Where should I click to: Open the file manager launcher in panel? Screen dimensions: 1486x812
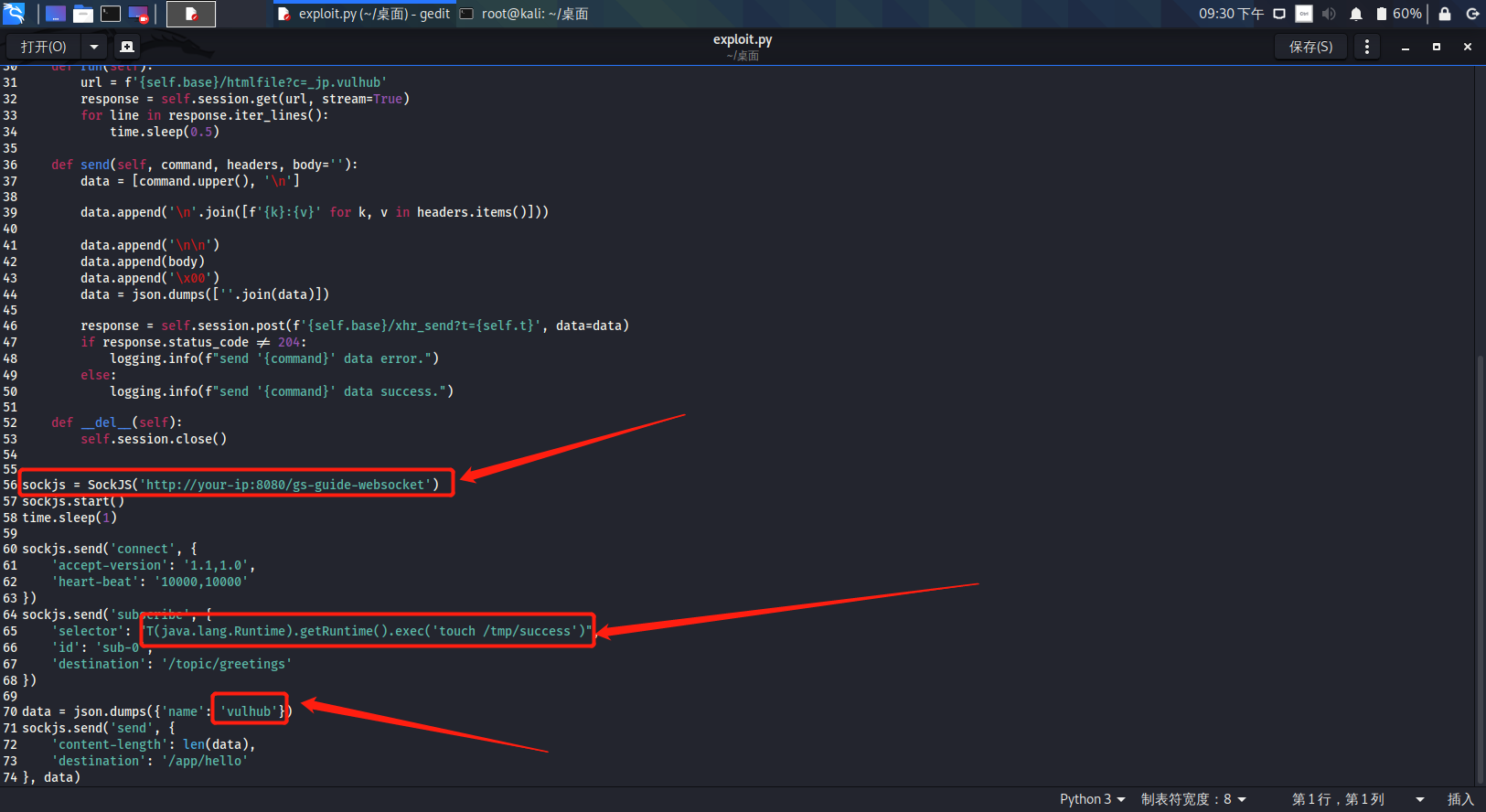click(83, 14)
